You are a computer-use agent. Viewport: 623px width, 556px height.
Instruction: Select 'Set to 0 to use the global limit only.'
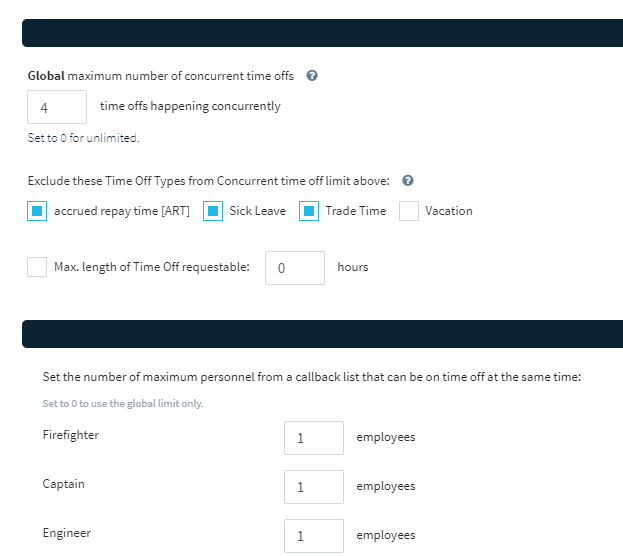[123, 403]
